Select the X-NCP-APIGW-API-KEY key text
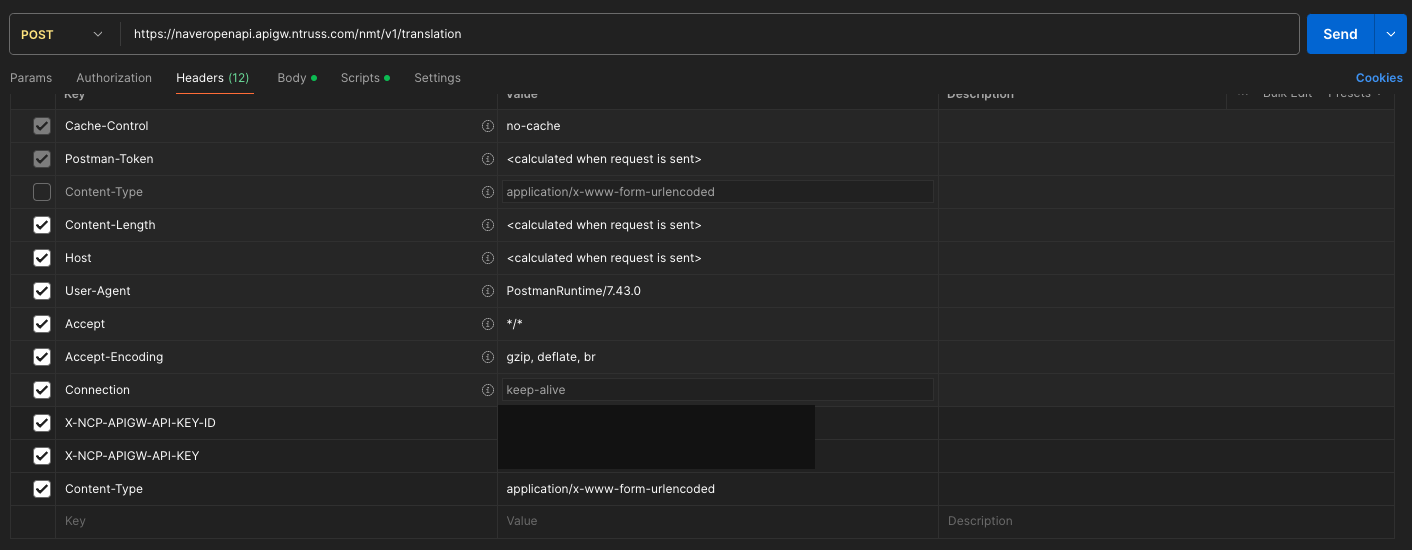The image size is (1412, 550). pyautogui.click(x=132, y=456)
